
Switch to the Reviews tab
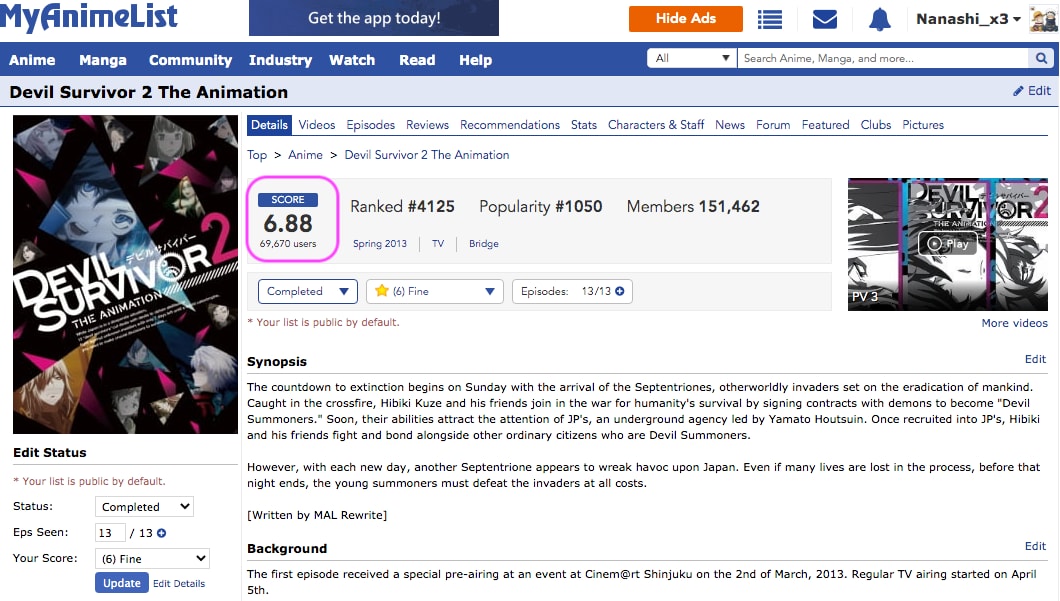tap(427, 125)
